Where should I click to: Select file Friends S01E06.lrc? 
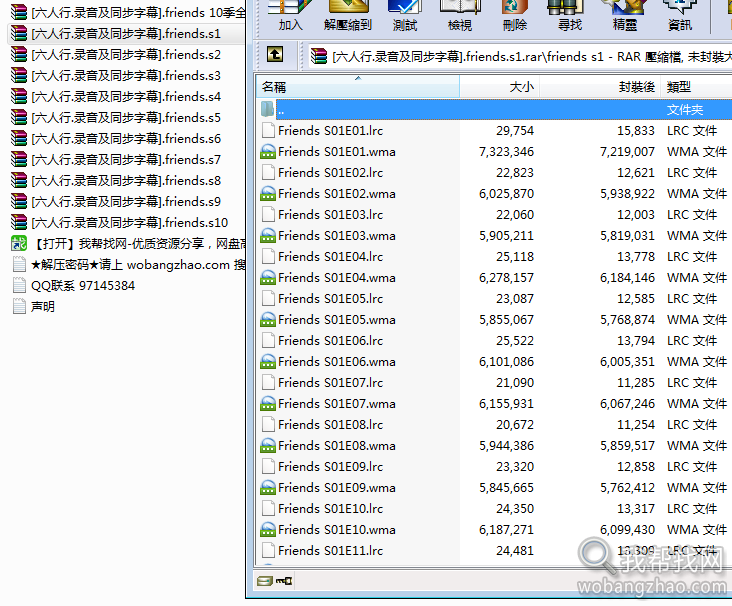point(331,341)
